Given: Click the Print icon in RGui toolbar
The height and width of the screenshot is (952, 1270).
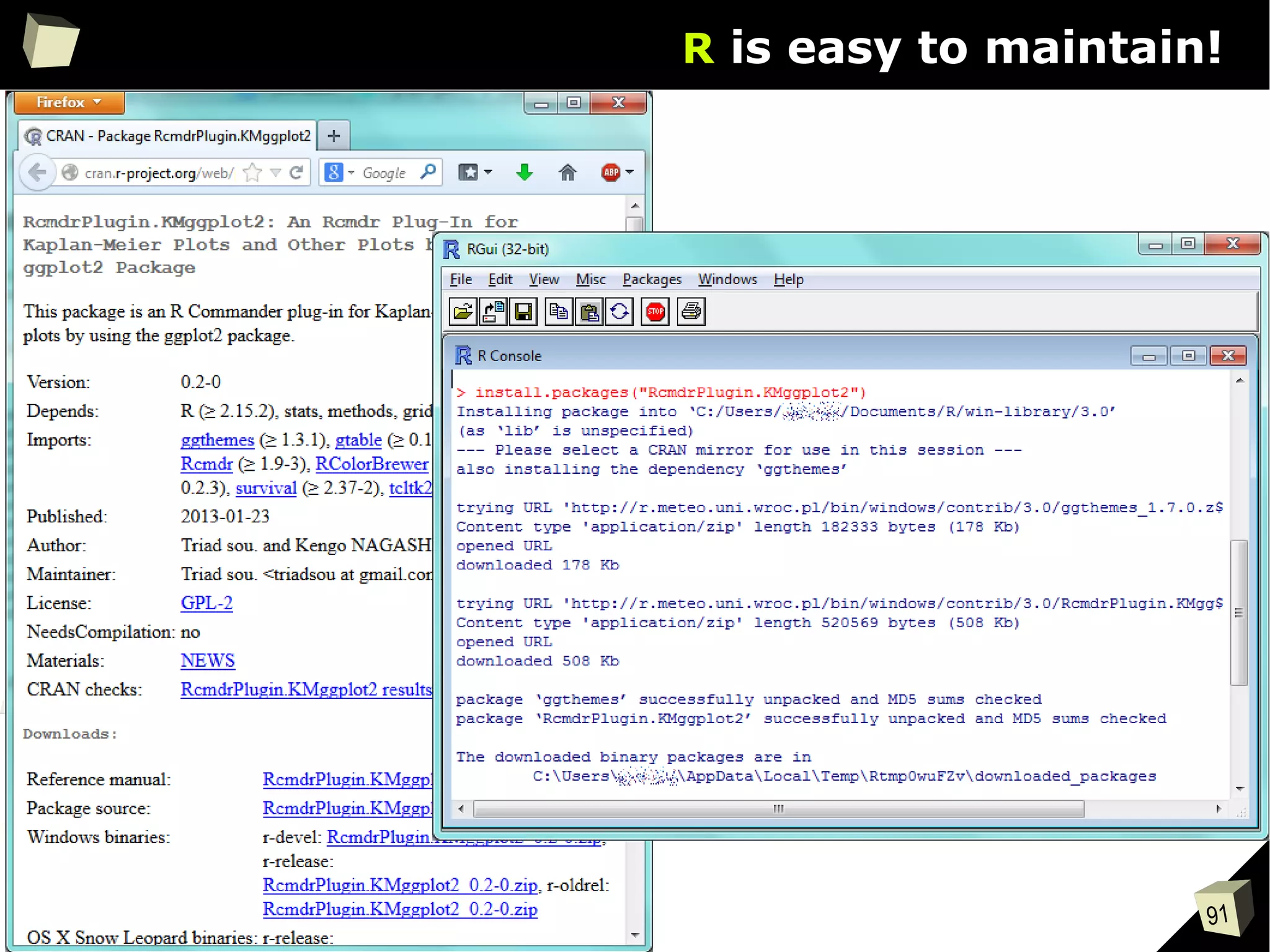Looking at the screenshot, I should click(x=691, y=311).
